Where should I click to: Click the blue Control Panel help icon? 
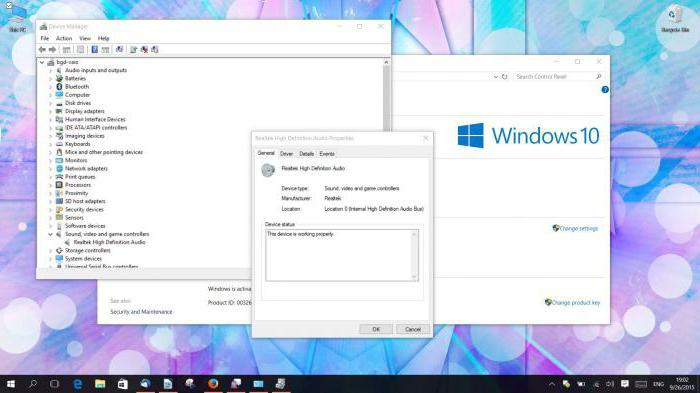tap(605, 90)
